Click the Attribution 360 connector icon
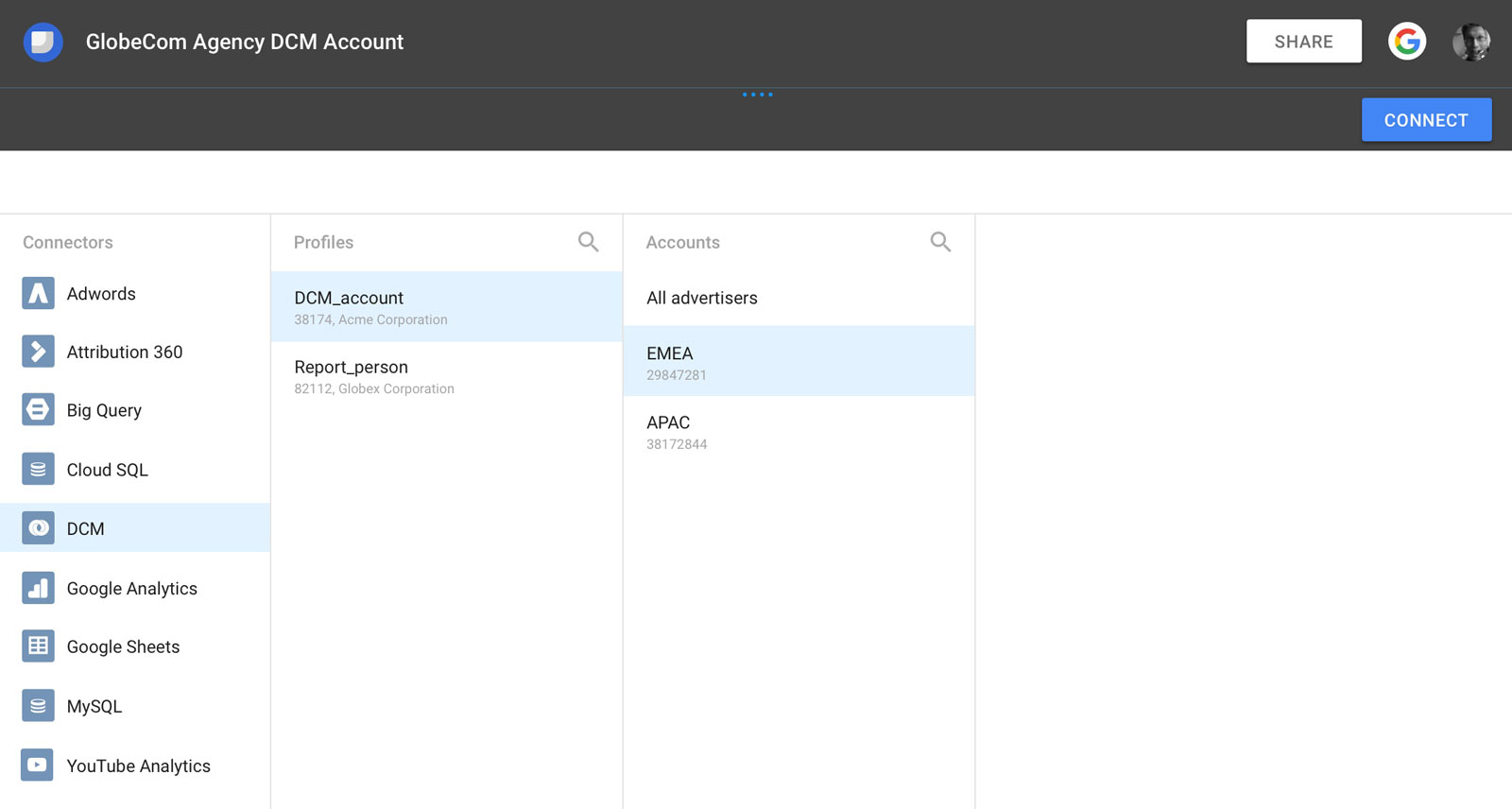 coord(38,352)
